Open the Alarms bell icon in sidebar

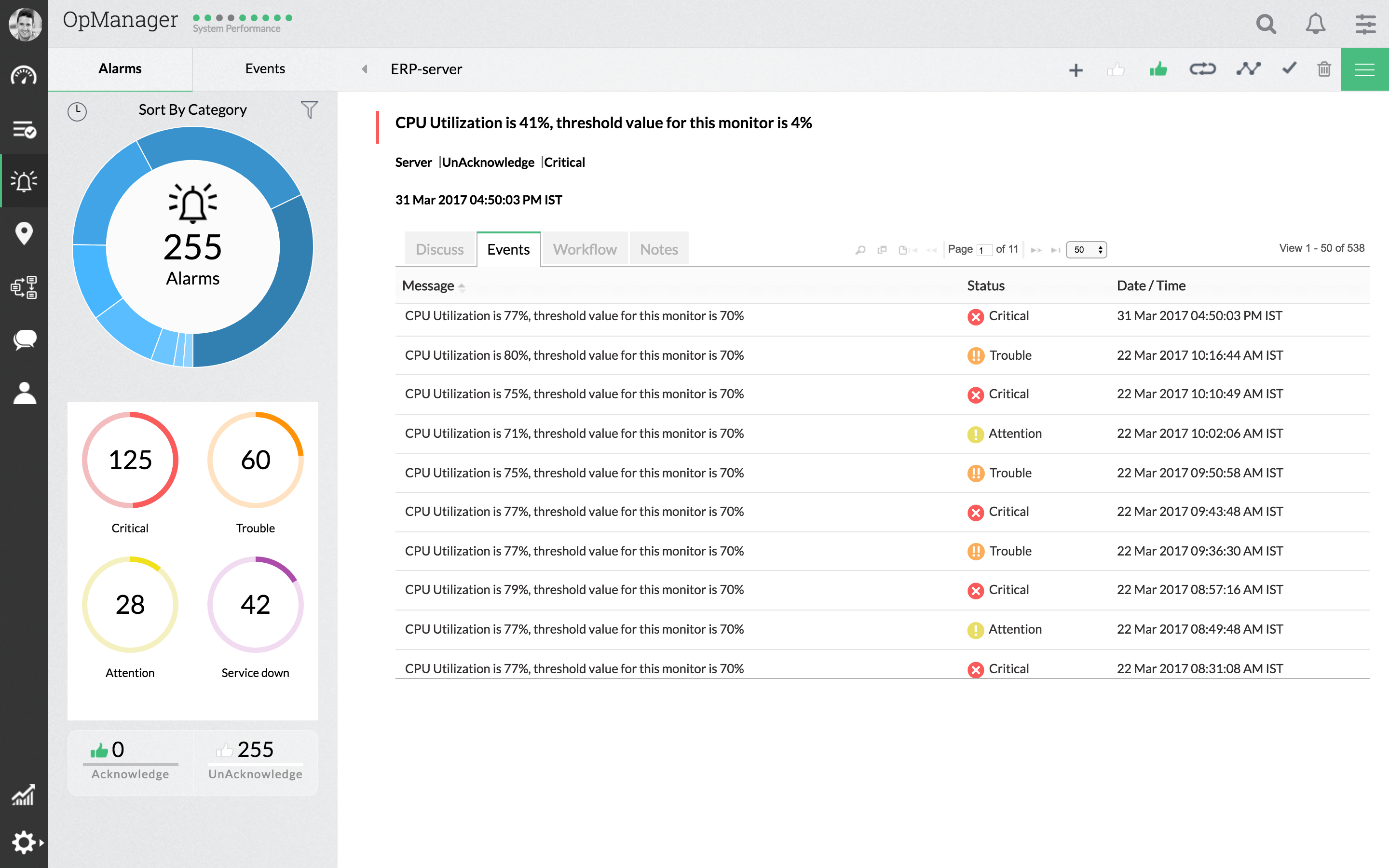[x=24, y=181]
